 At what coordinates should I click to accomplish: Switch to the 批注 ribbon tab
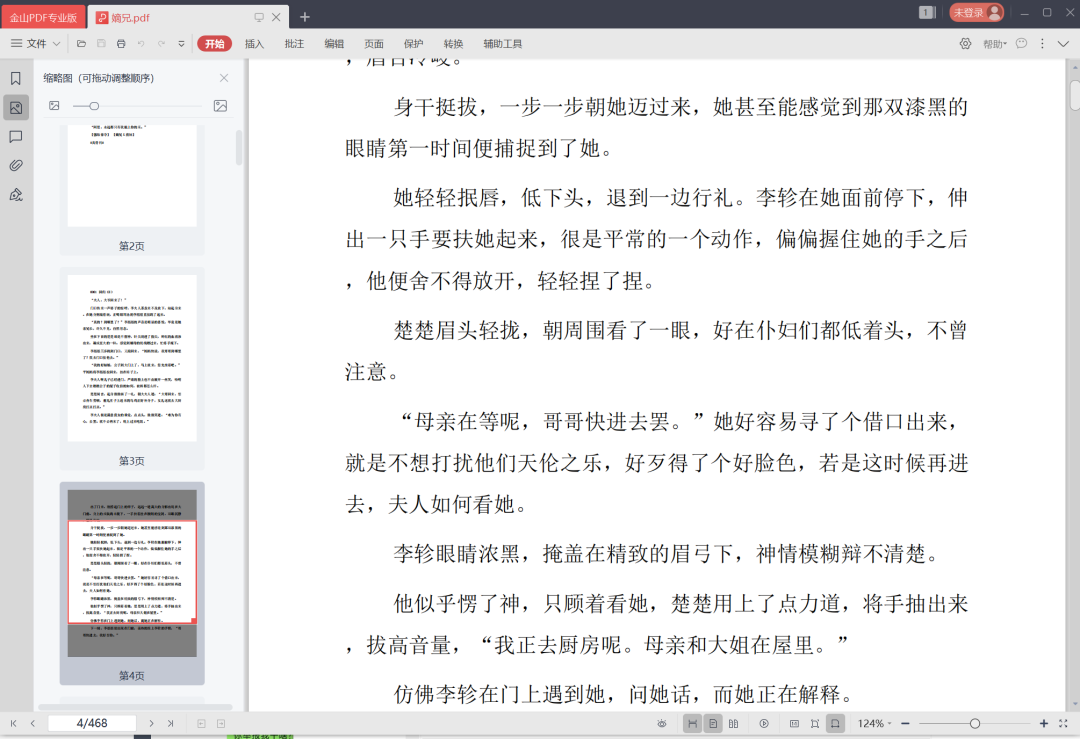point(294,44)
